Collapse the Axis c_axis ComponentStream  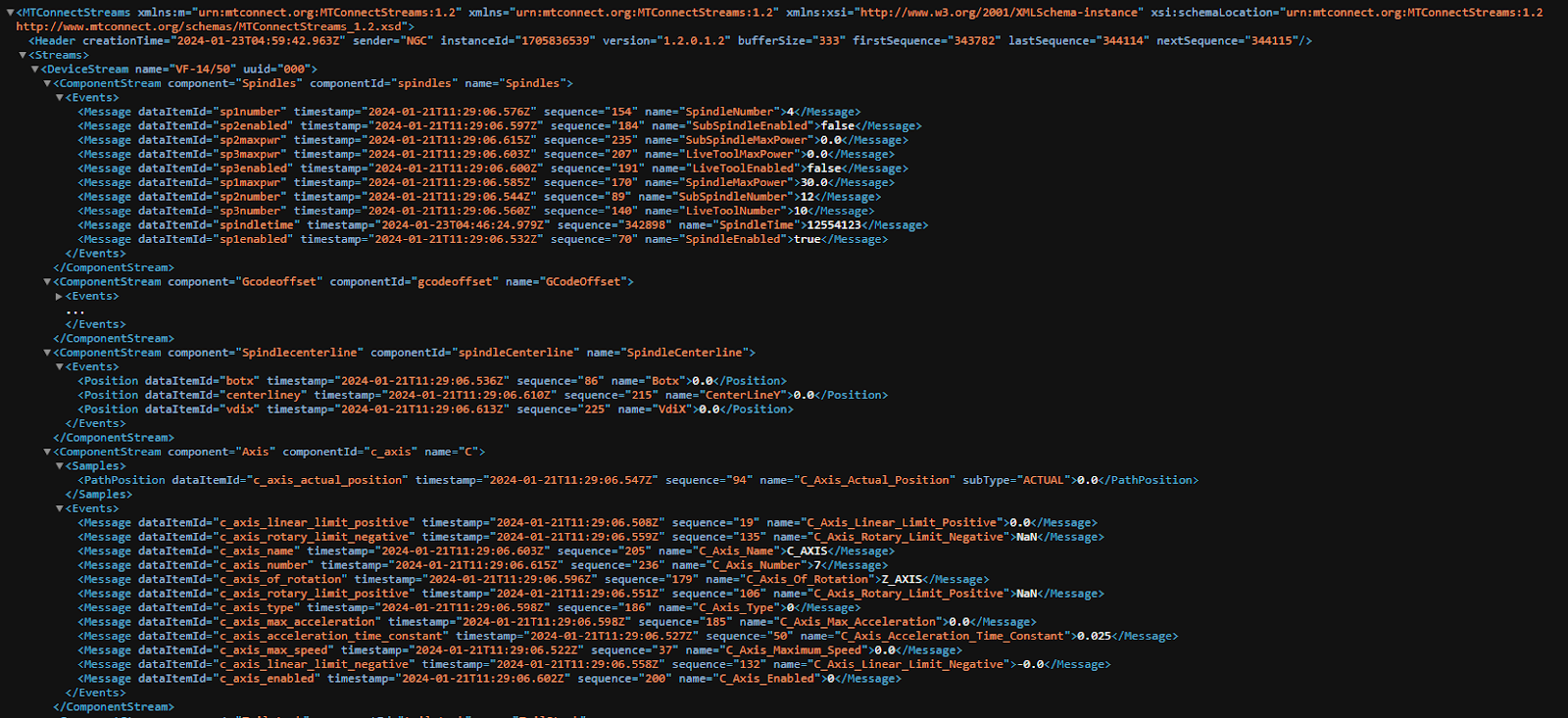point(47,453)
